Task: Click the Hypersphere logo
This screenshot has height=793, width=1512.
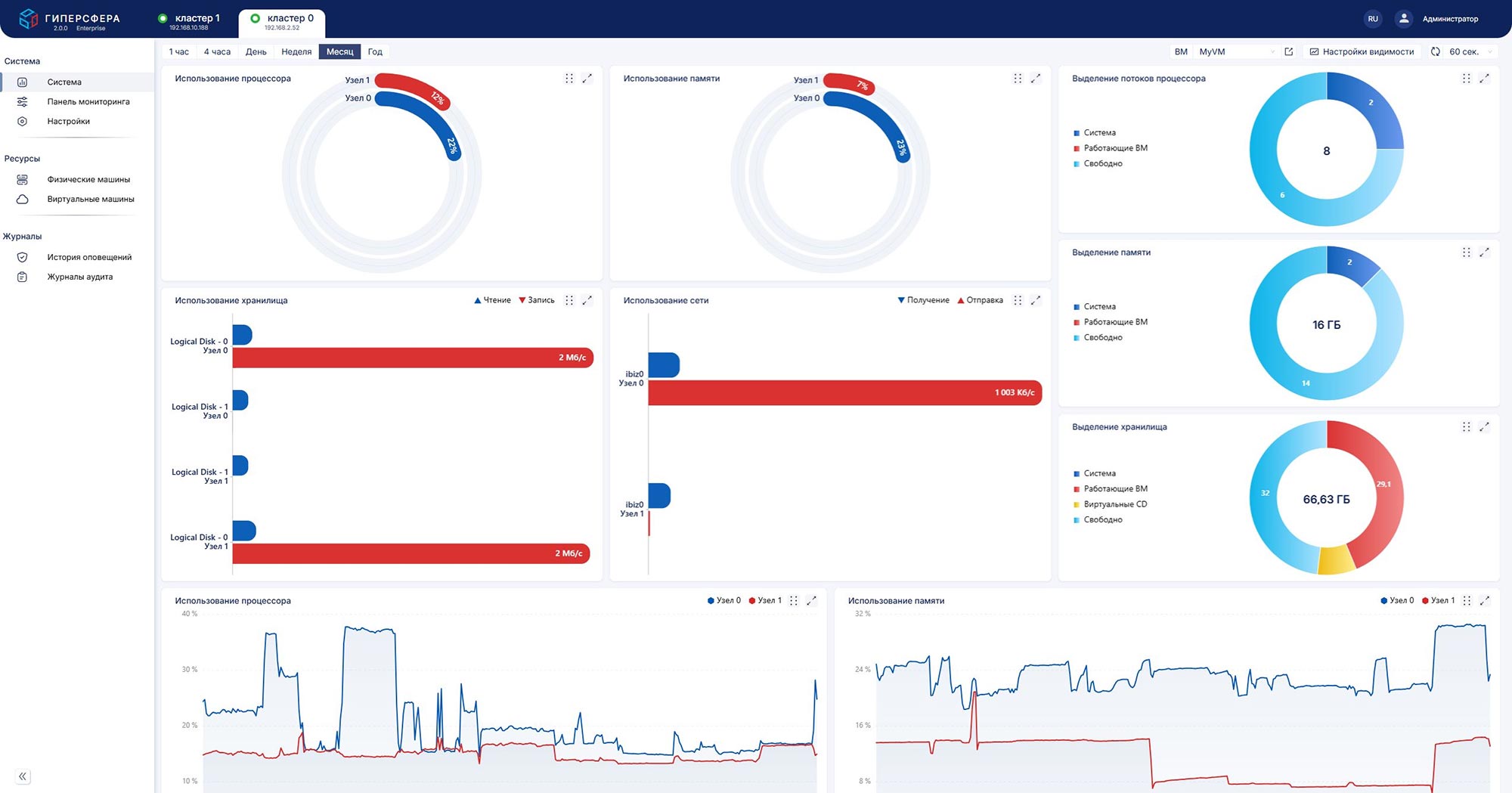Action: coord(69,20)
